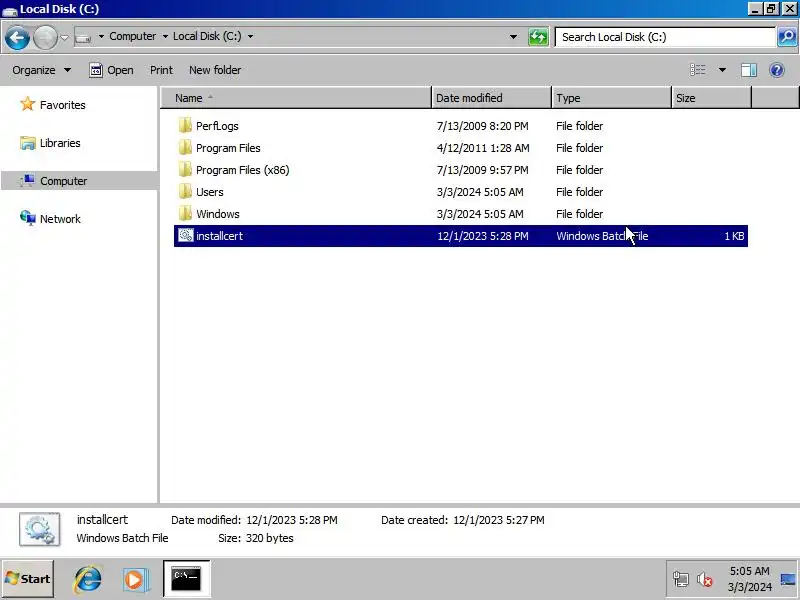Click the Program Files folder icon
Image resolution: width=800 pixels, height=600 pixels.
pos(185,147)
